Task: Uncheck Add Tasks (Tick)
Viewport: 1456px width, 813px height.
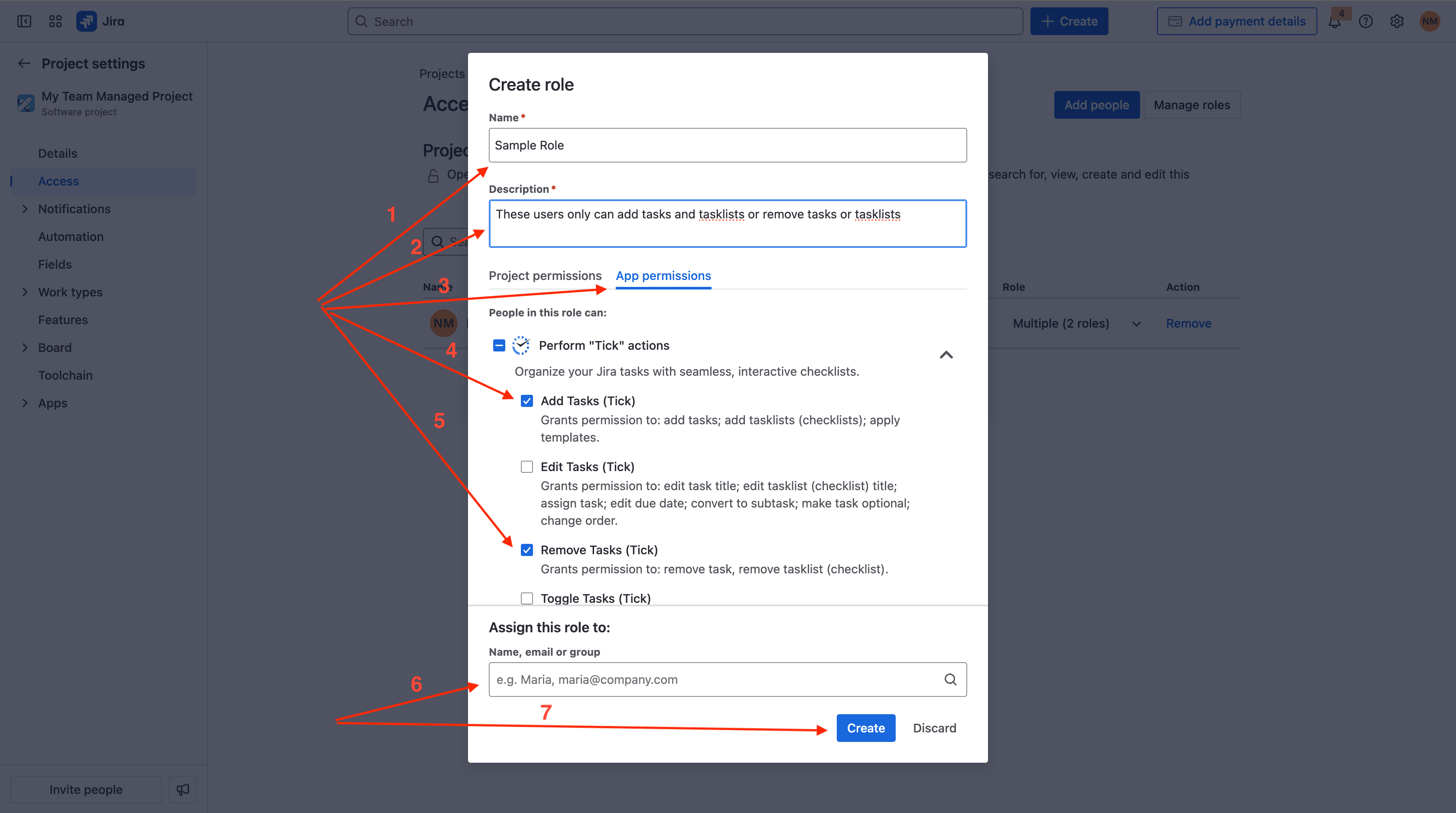Action: click(x=527, y=401)
